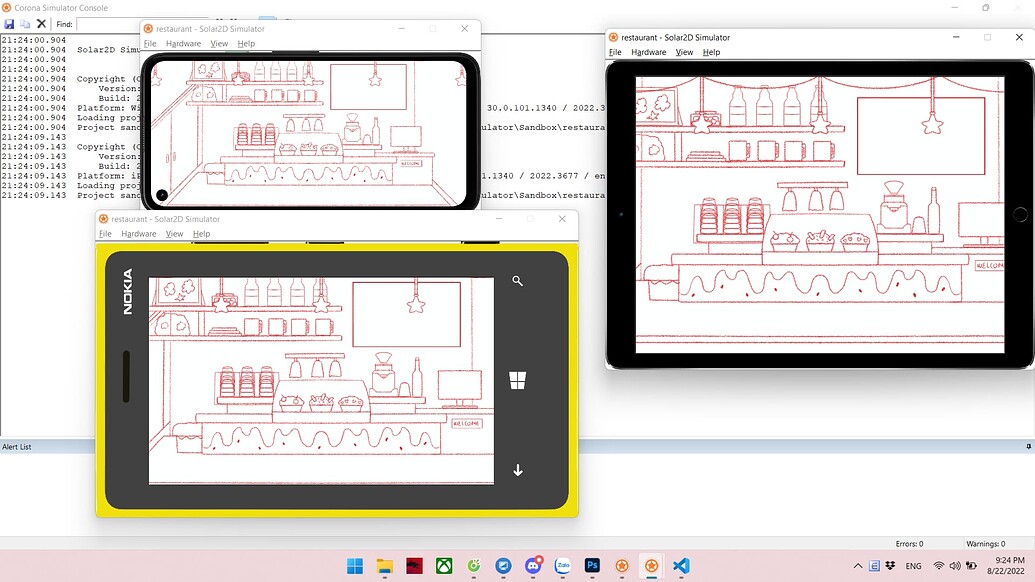Launch Photoshop from the taskbar
The height and width of the screenshot is (582, 1035).
[x=592, y=565]
